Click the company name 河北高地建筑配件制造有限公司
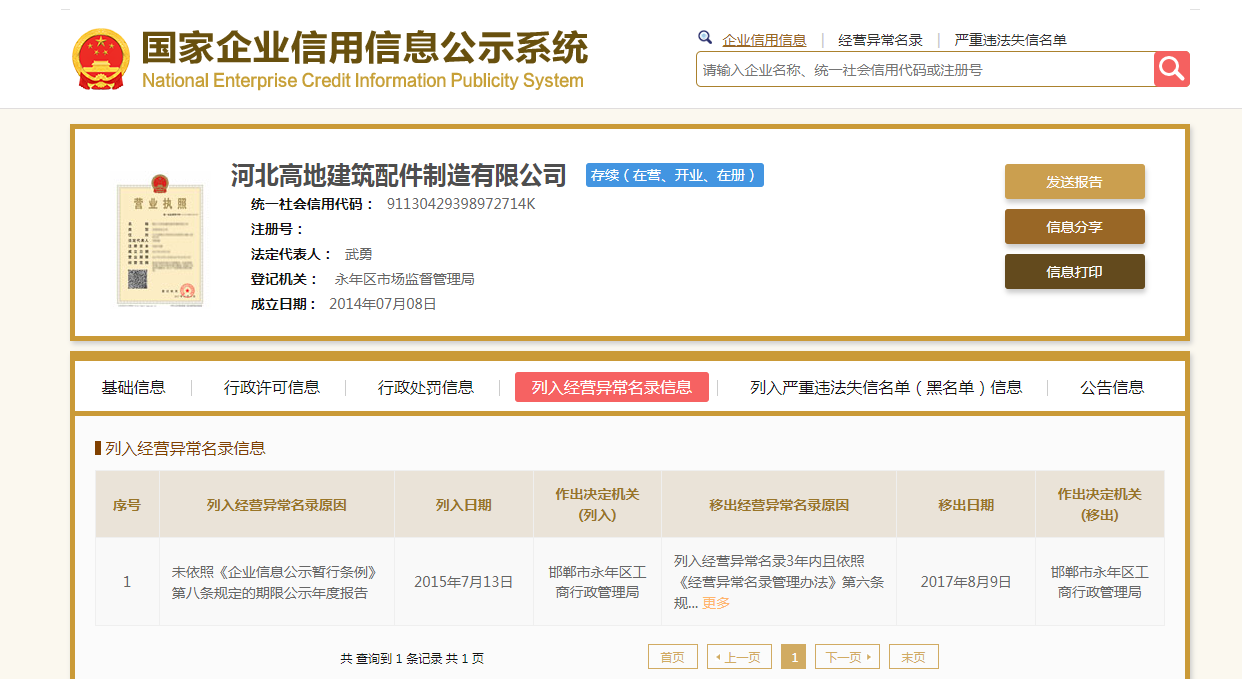The image size is (1242, 679). [x=398, y=175]
